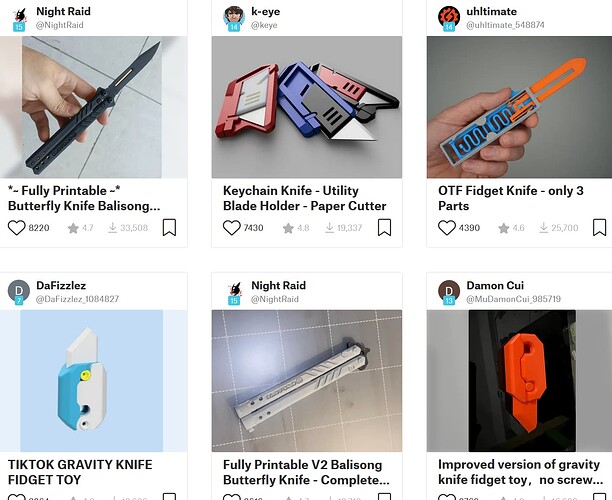Bookmark the OTF Fidget Knife model
The width and height of the screenshot is (612, 500).
[600, 228]
